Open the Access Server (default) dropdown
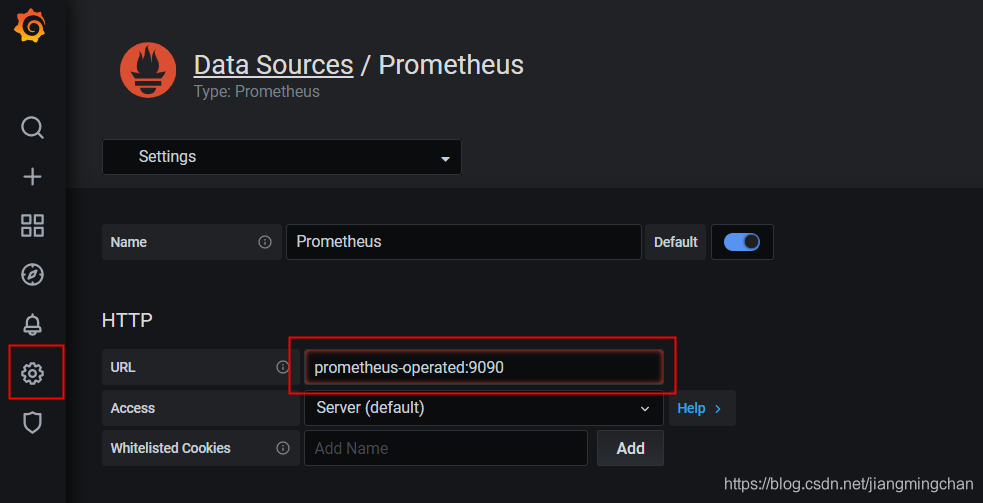This screenshot has width=983, height=503. [483, 408]
